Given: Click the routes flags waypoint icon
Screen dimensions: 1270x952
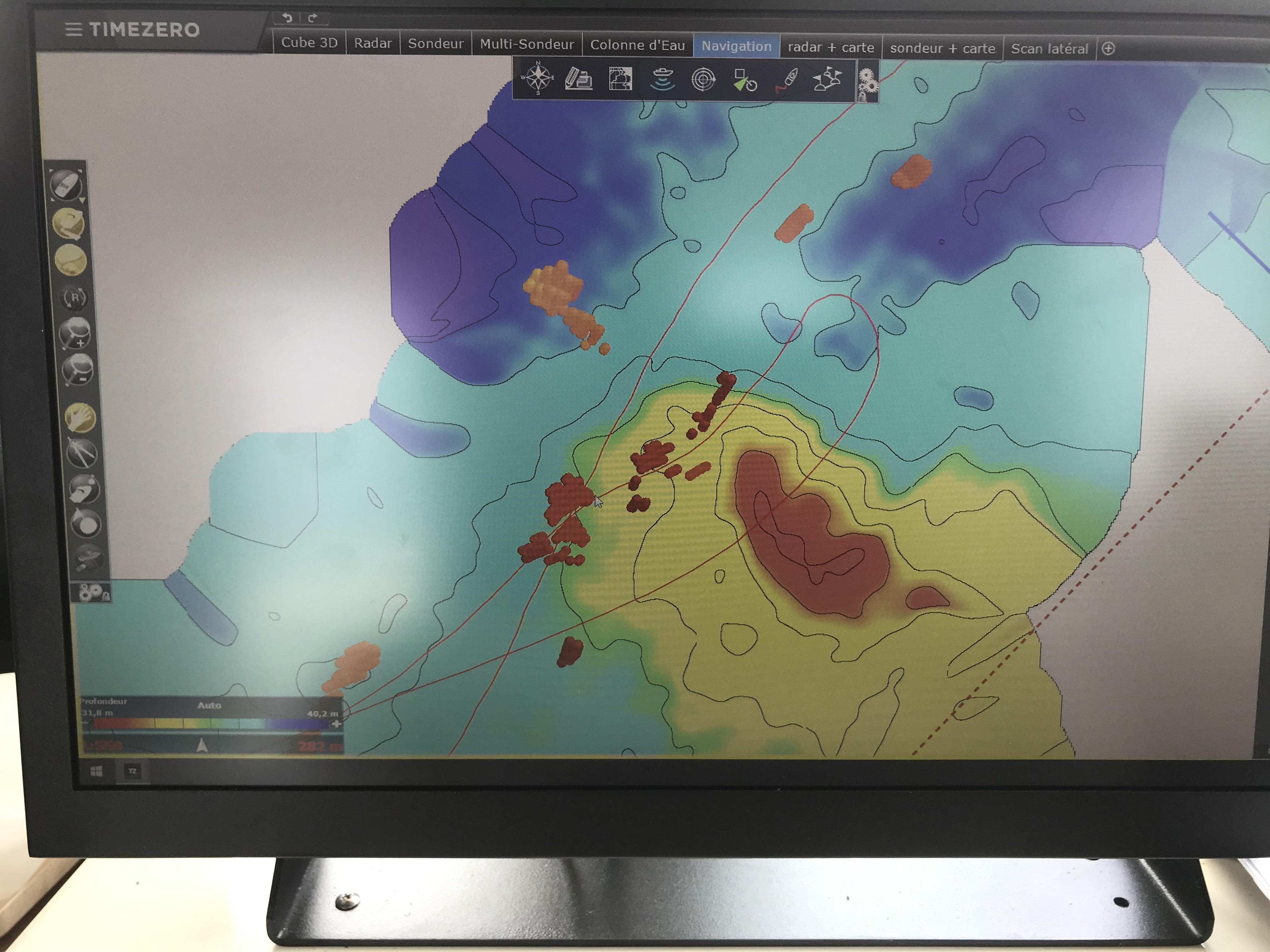Looking at the screenshot, I should pos(827,79).
